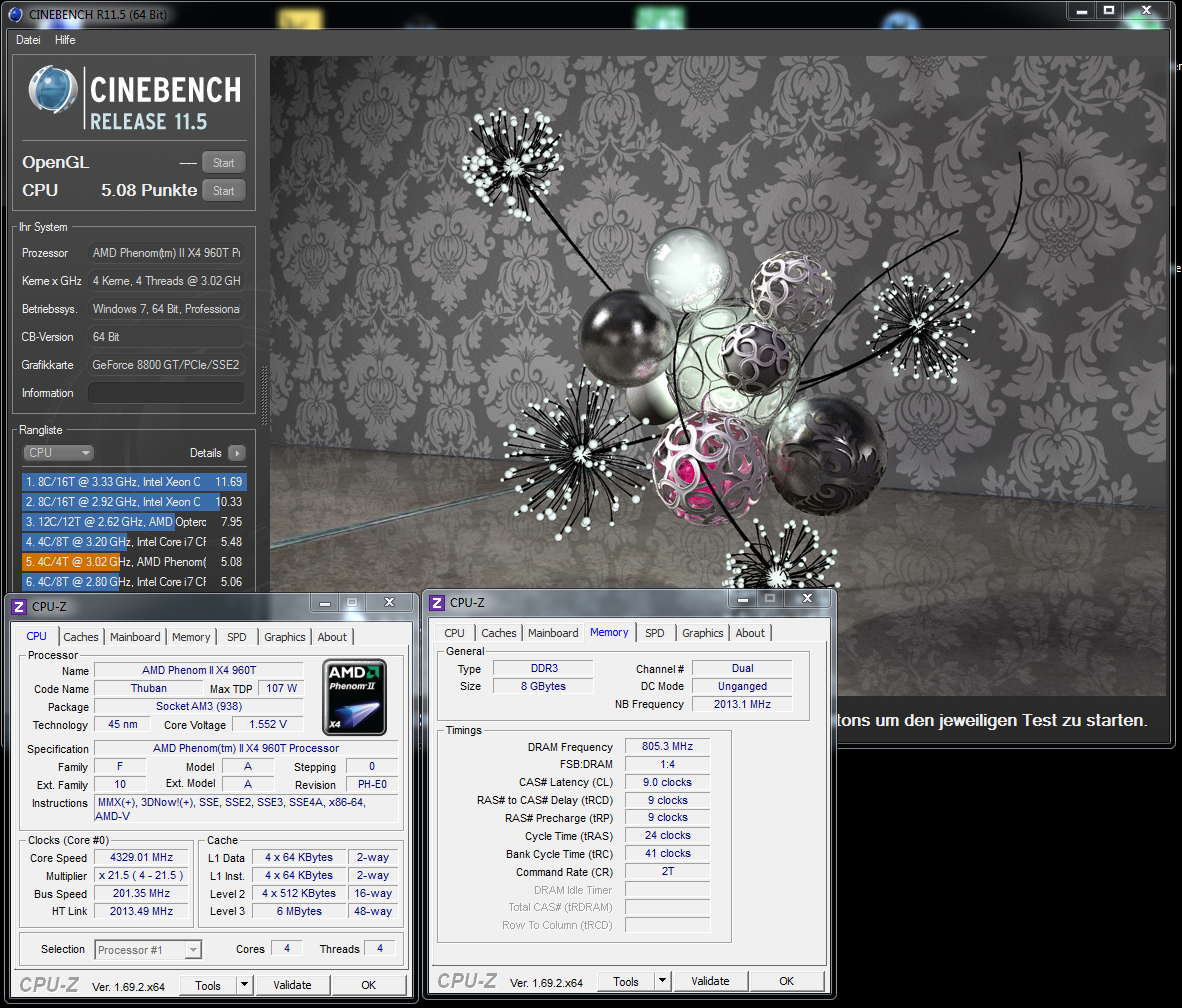1182x1008 pixels.
Task: Select ranking entry 8C/16T @ 3.33 GHz Intel Xeon
Action: tap(134, 482)
